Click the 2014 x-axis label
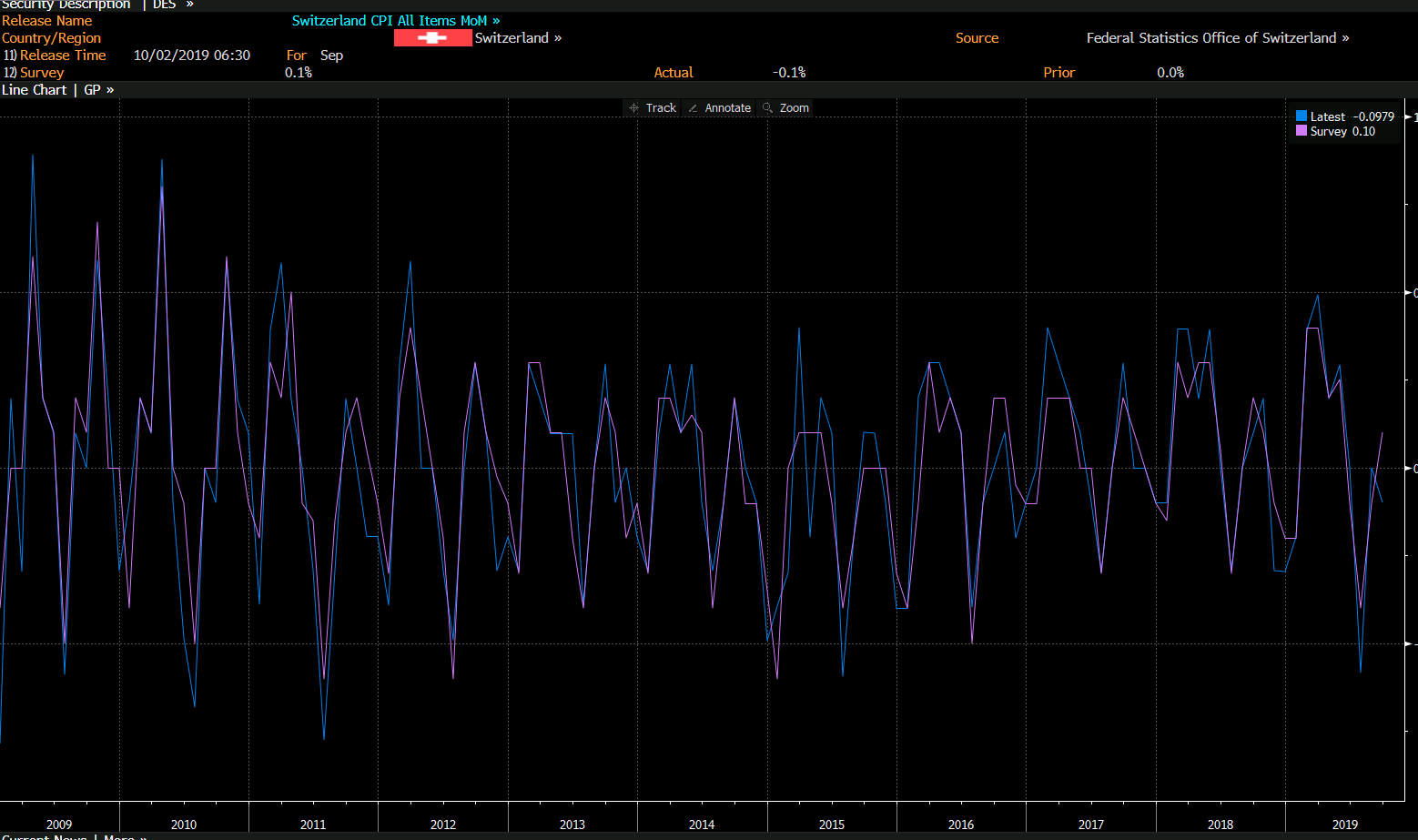The image size is (1418, 840). pyautogui.click(x=702, y=824)
